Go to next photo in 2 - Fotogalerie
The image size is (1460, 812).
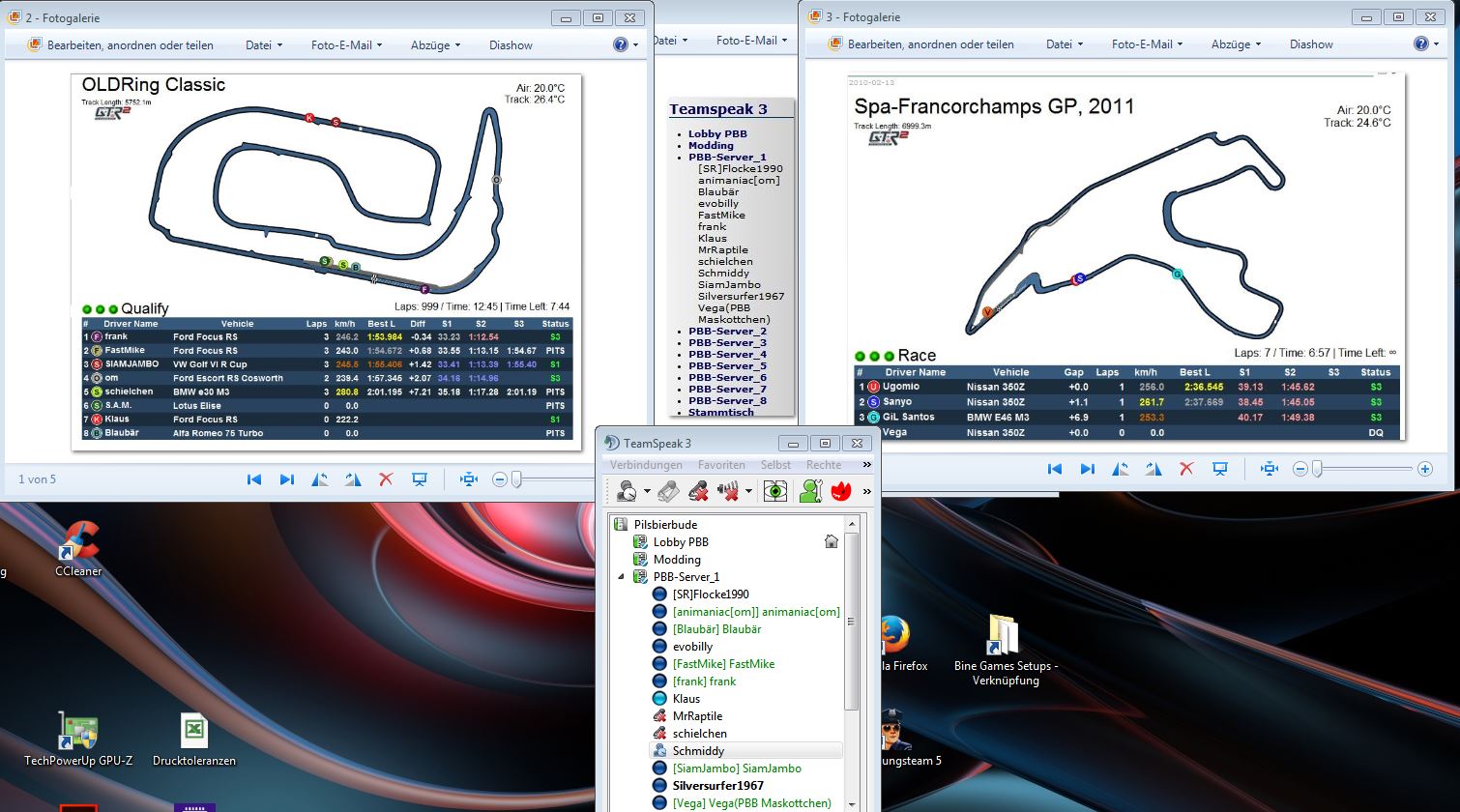(287, 479)
